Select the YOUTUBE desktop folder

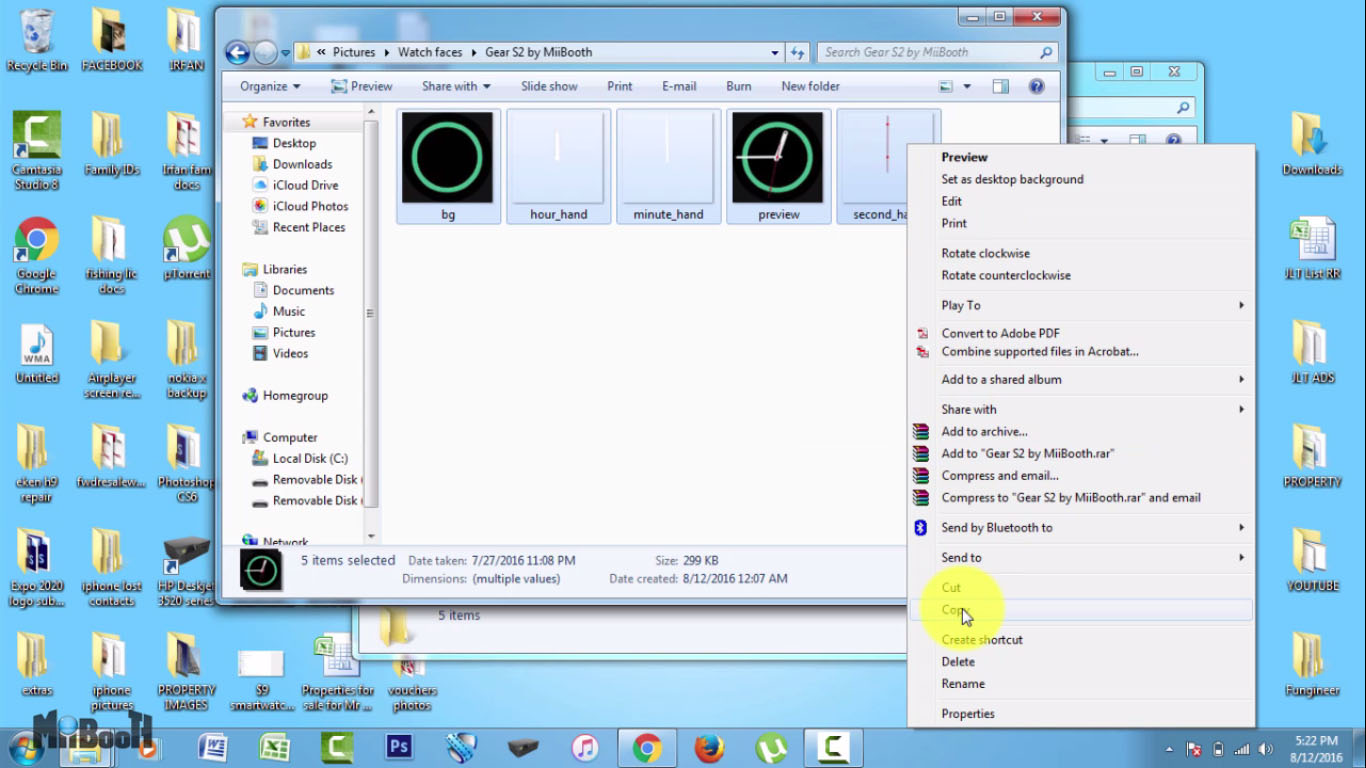pos(1311,560)
